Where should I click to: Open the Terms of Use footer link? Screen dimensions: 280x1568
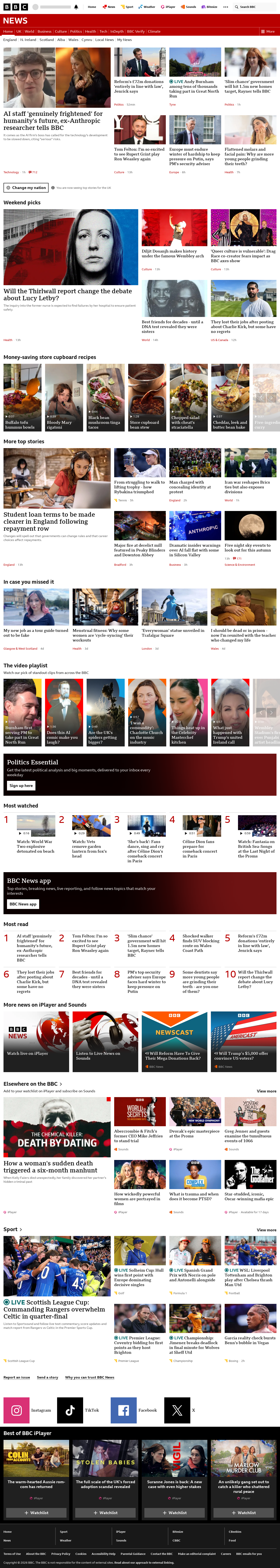point(12,1554)
